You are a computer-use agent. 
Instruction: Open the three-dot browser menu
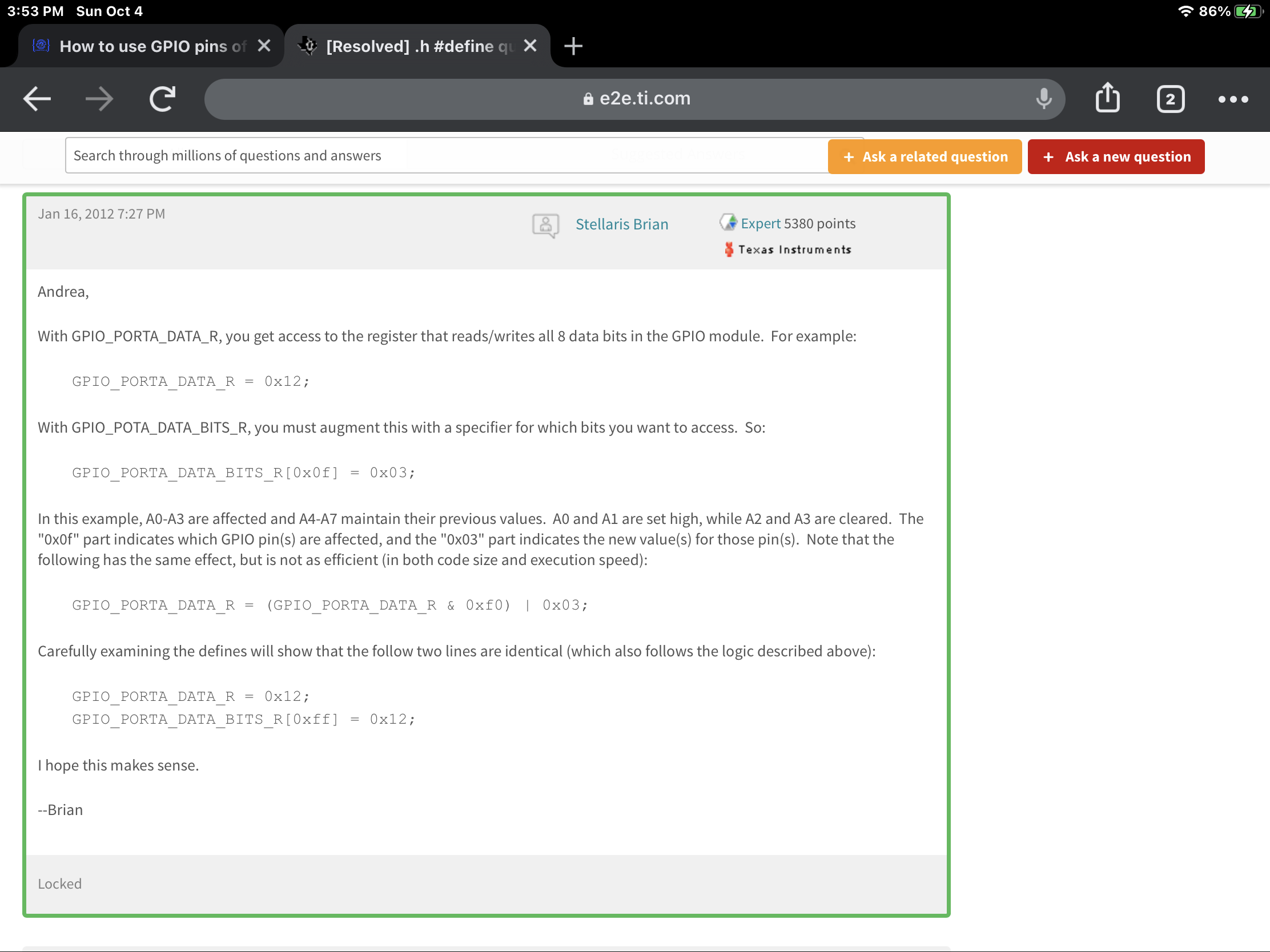(x=1233, y=99)
